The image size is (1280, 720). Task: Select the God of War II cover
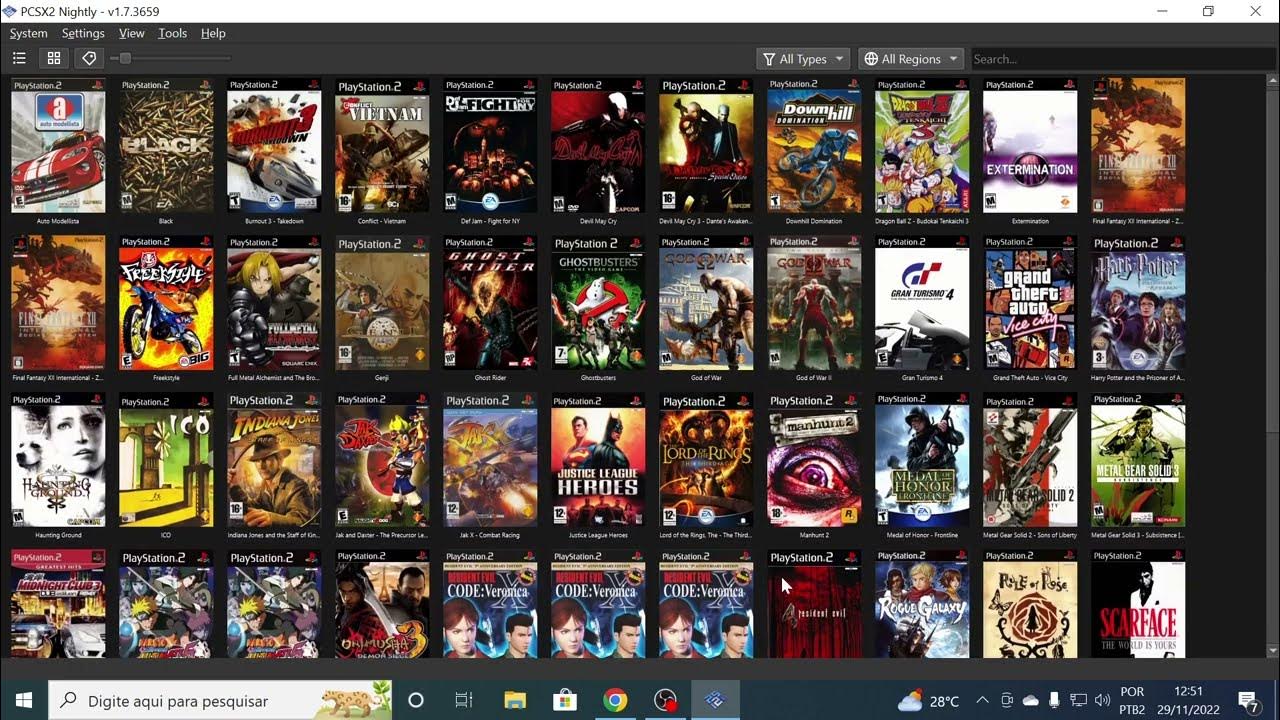click(814, 303)
